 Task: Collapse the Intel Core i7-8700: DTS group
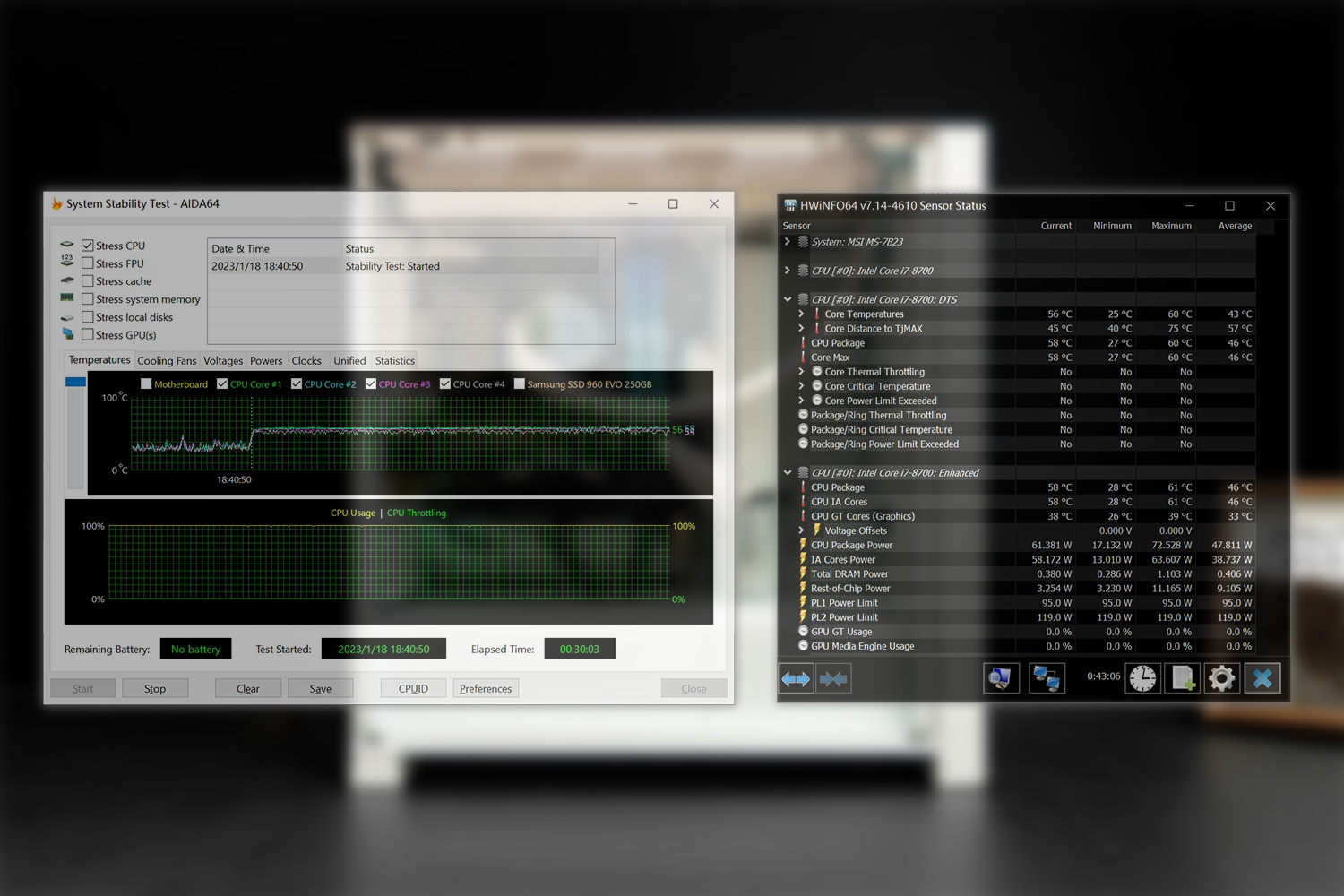pos(788,299)
